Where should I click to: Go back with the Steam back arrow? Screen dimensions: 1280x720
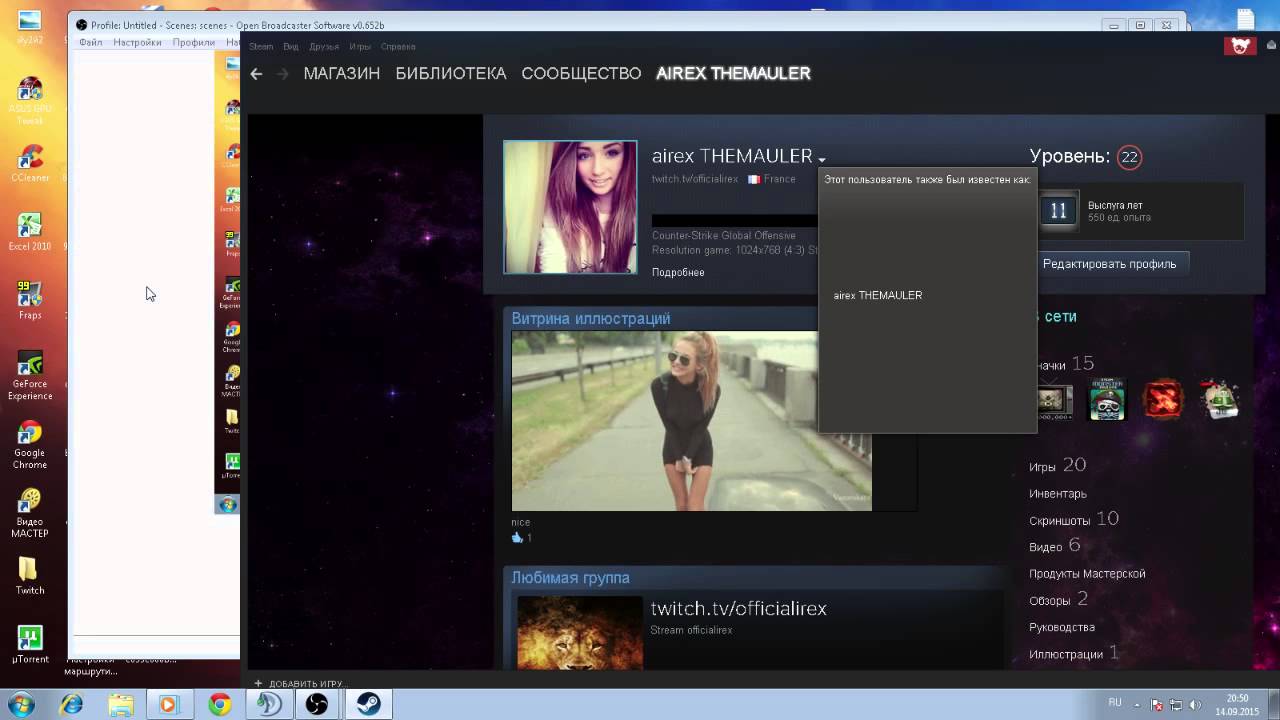[256, 74]
